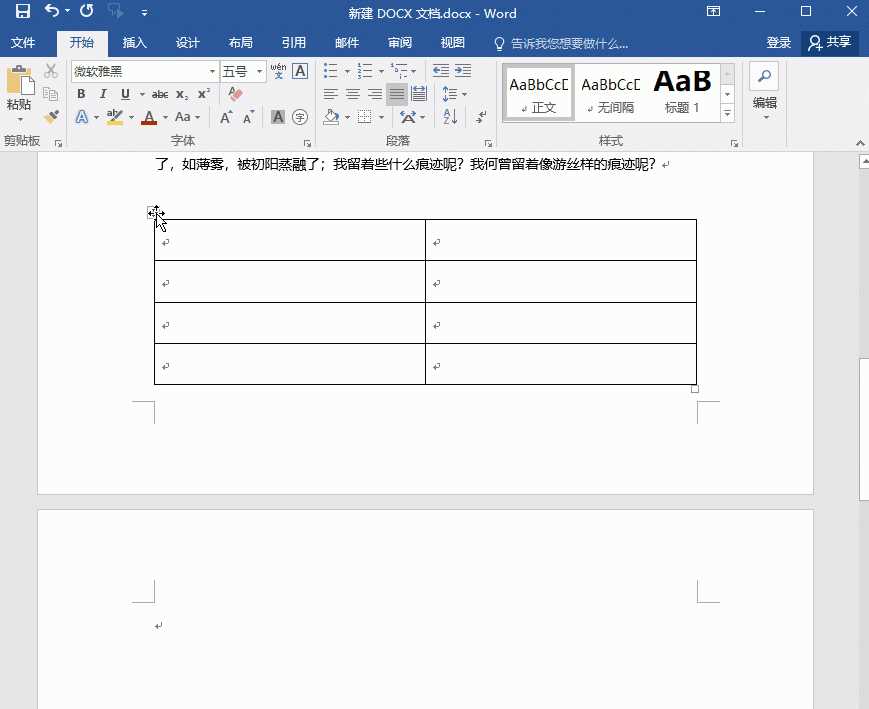Click the Sort (A-Z) icon
Viewport: 869px width, 709px height.
450,117
